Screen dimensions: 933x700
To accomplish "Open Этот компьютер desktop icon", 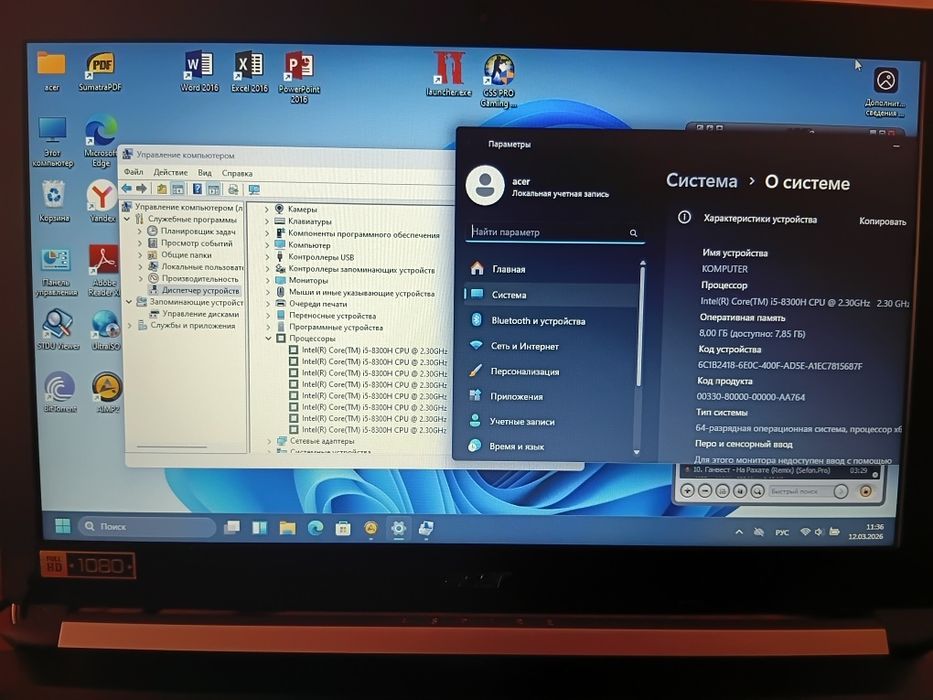I will coord(52,142).
